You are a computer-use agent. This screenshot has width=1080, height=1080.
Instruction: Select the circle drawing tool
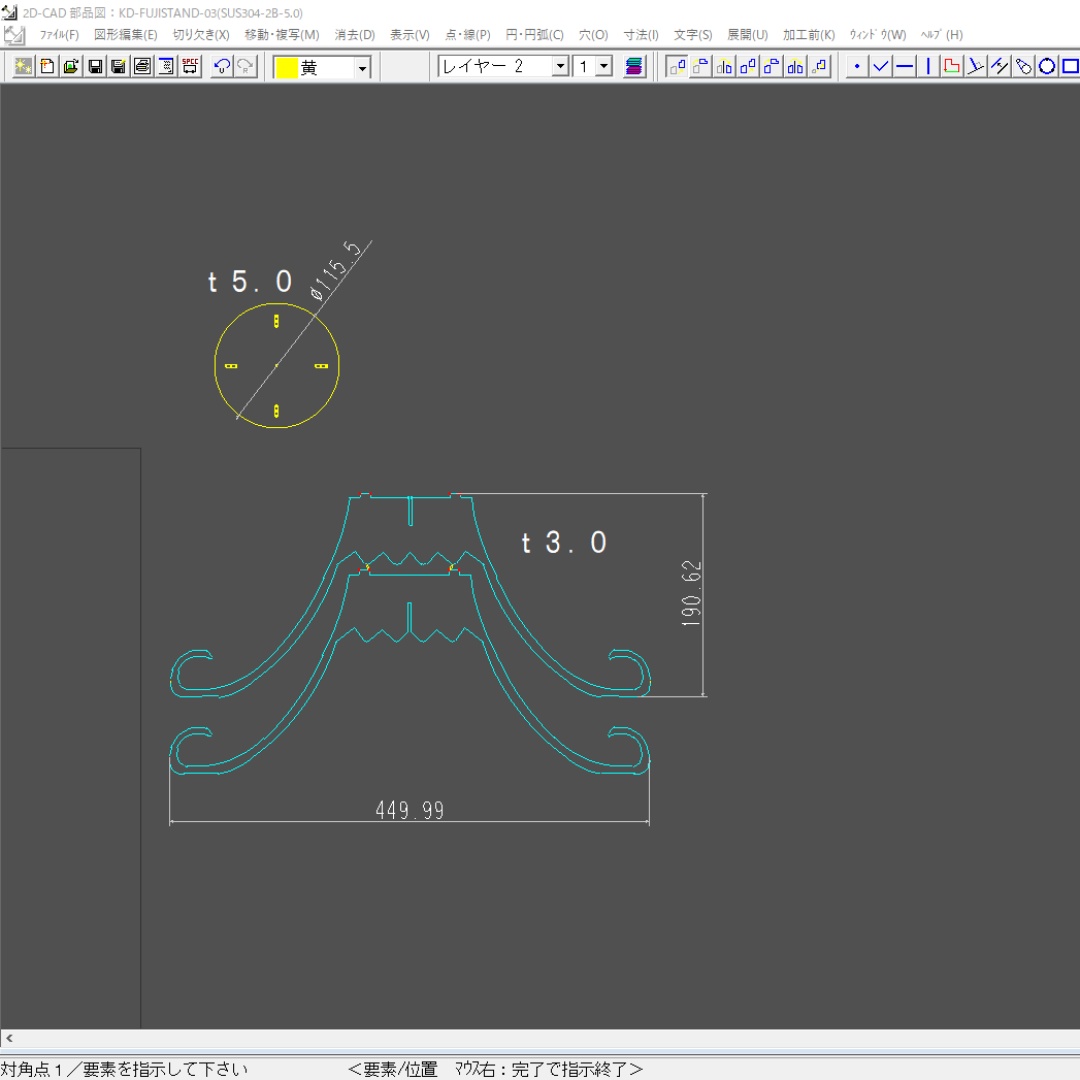tap(1047, 67)
